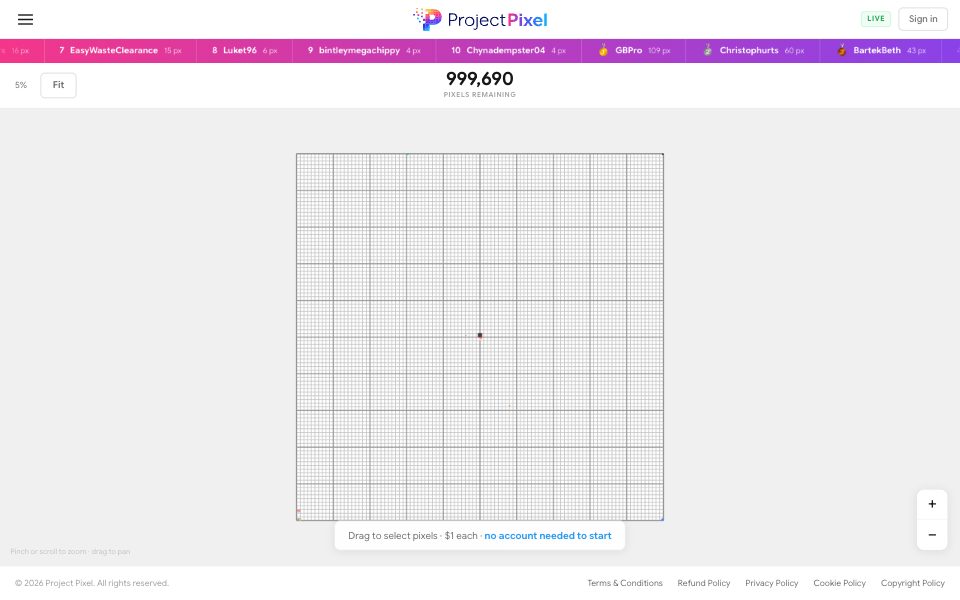Viewport: 960px width, 600px height.
Task: Zoom out with the minus button
Action: click(x=932, y=535)
